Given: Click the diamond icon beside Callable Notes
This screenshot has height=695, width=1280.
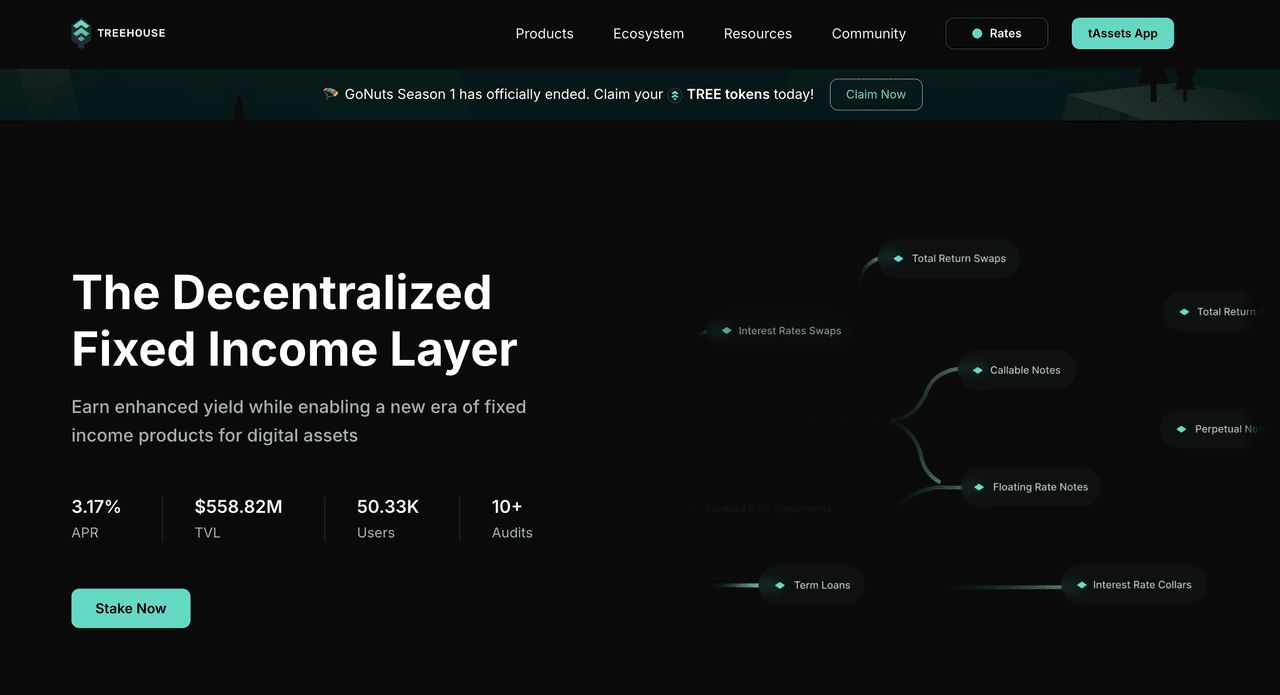Looking at the screenshot, I should (x=977, y=370).
